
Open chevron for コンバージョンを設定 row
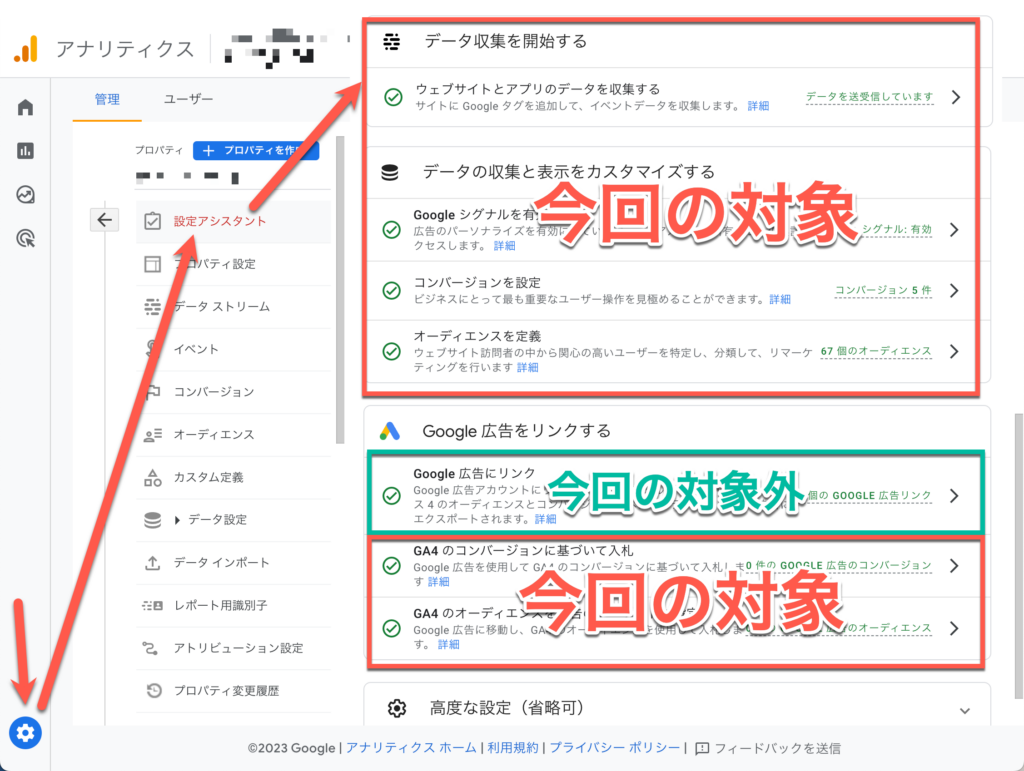(x=954, y=291)
